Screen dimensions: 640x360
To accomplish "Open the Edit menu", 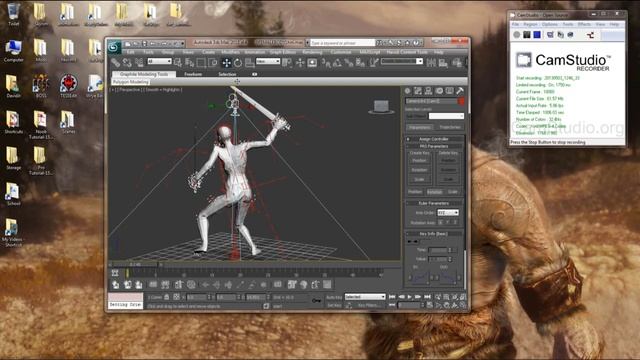I will (131, 52).
